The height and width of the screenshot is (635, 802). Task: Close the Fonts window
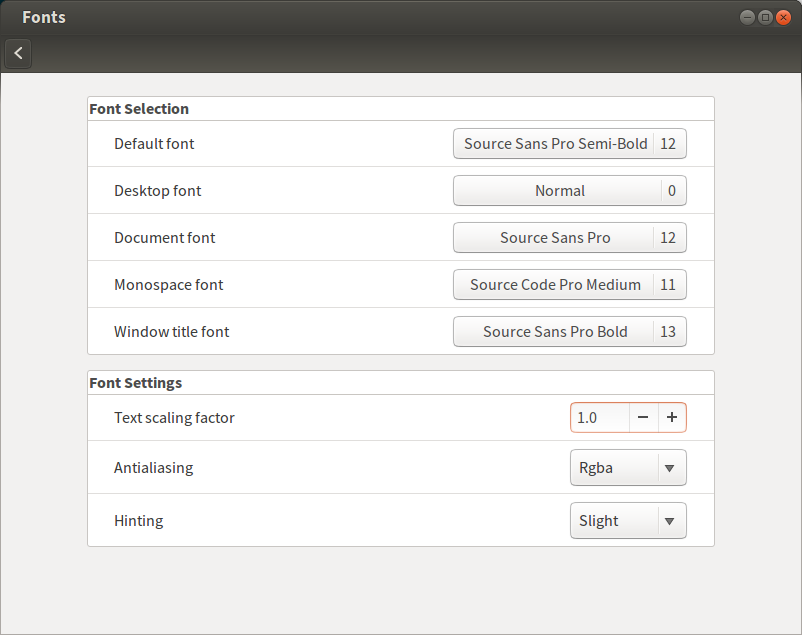point(783,17)
